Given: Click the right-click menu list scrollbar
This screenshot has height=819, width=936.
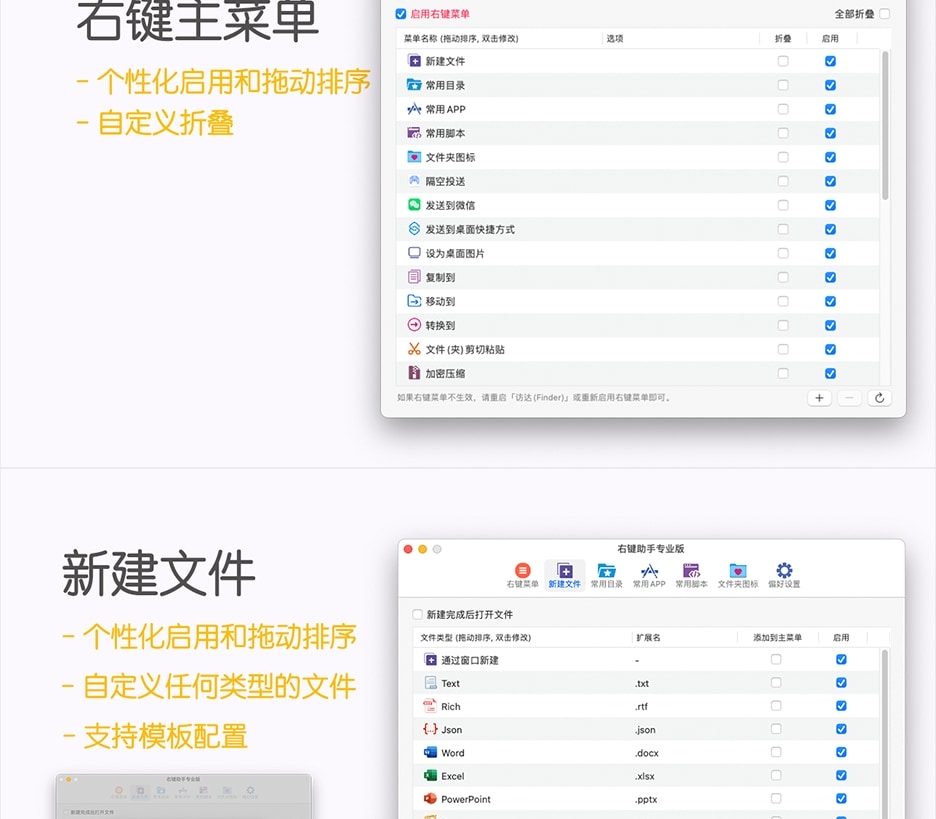Looking at the screenshot, I should [x=885, y=125].
